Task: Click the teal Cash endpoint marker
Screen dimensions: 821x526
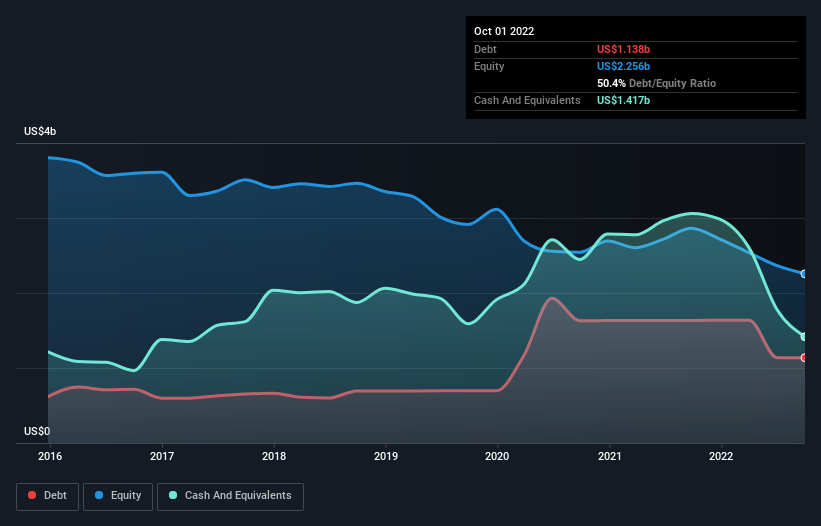Action: pos(804,337)
